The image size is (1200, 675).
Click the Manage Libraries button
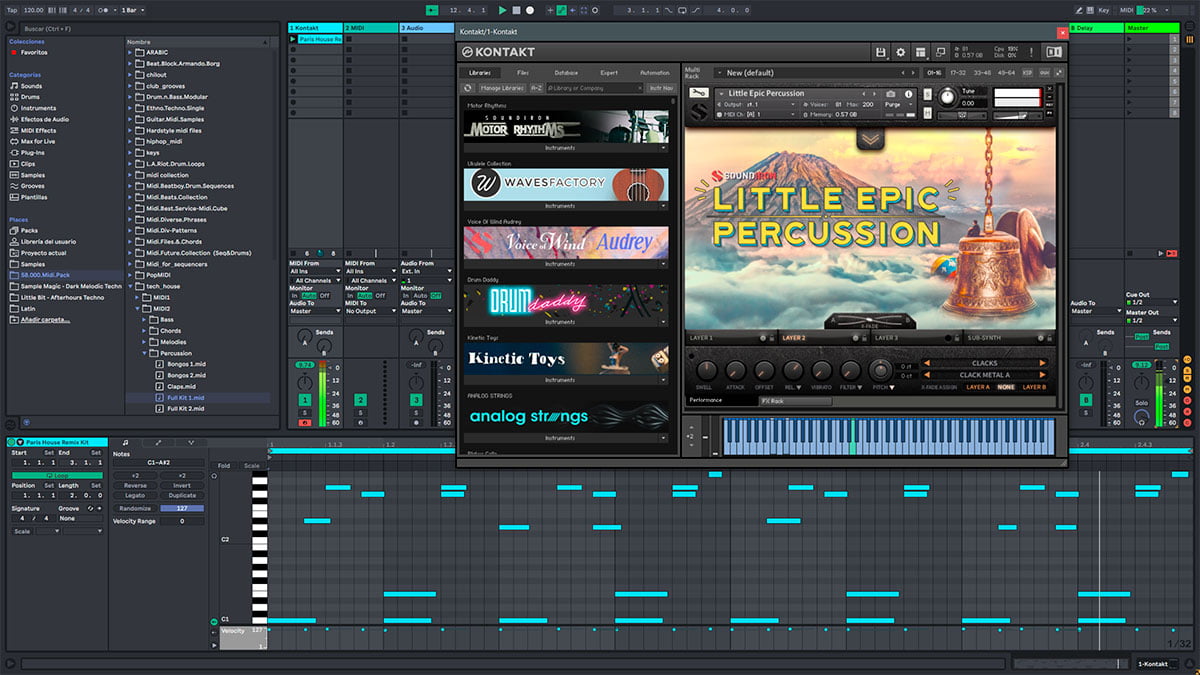502,88
